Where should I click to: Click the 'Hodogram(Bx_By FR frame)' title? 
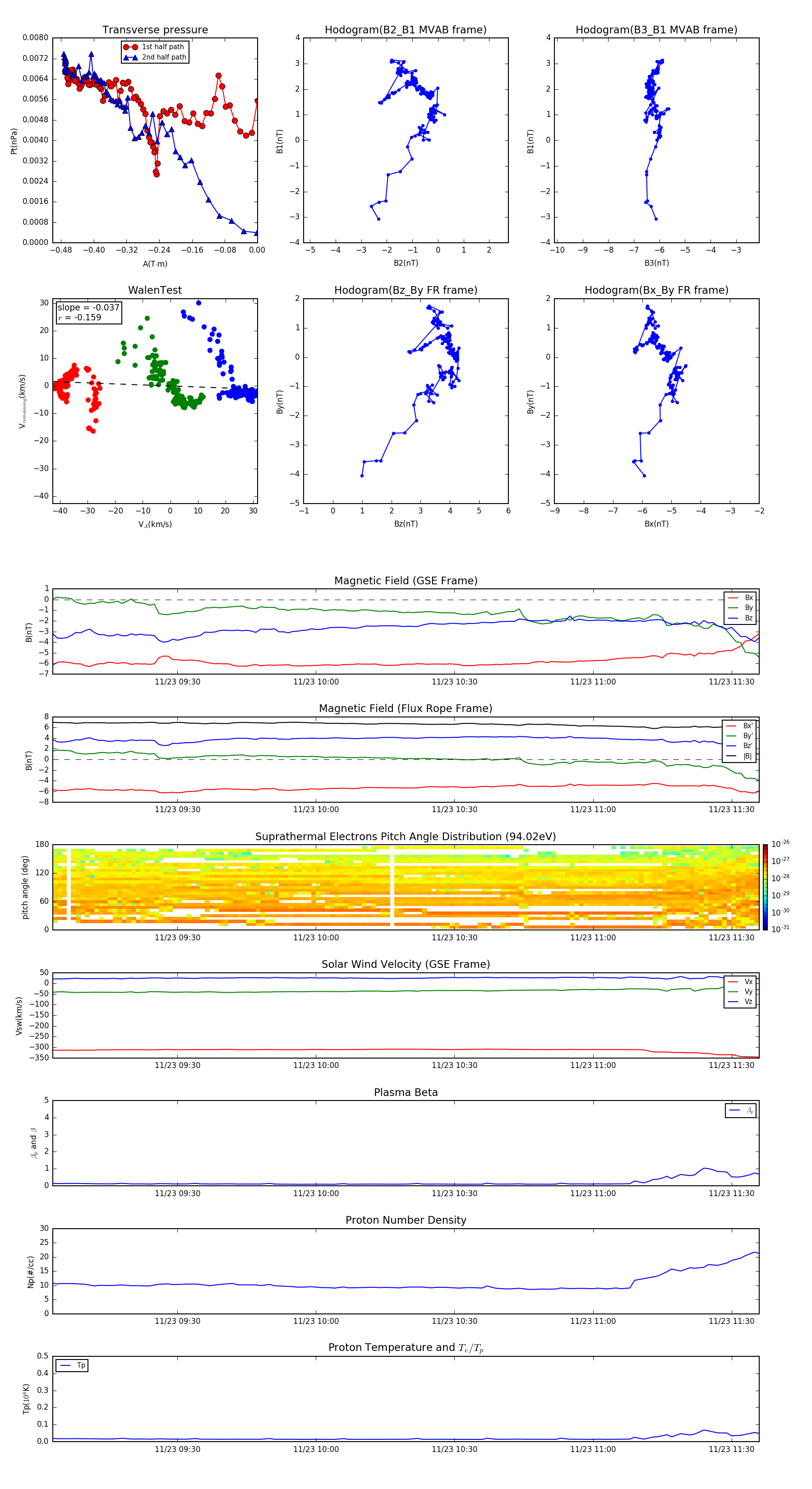[656, 290]
